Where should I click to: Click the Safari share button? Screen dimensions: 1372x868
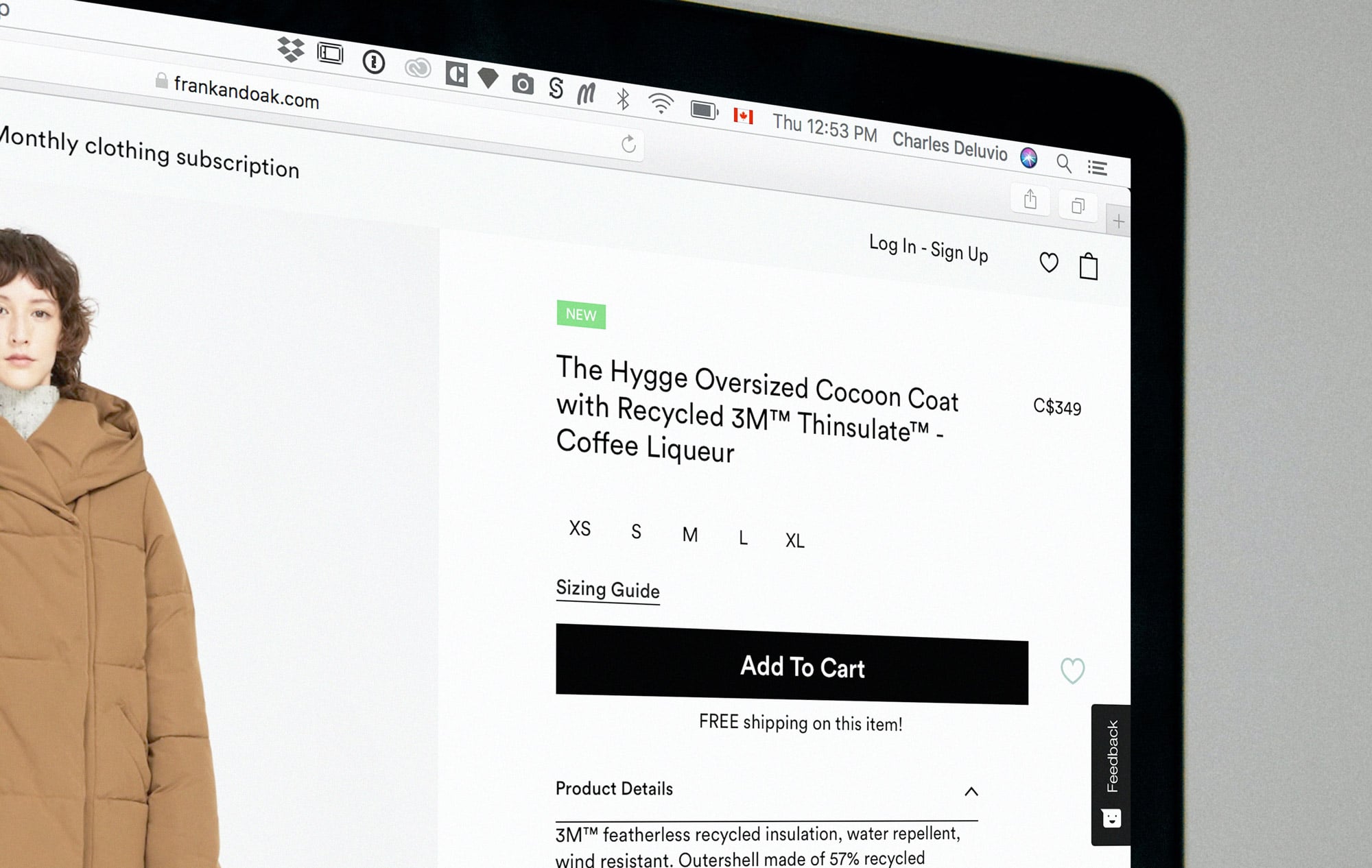click(1030, 200)
